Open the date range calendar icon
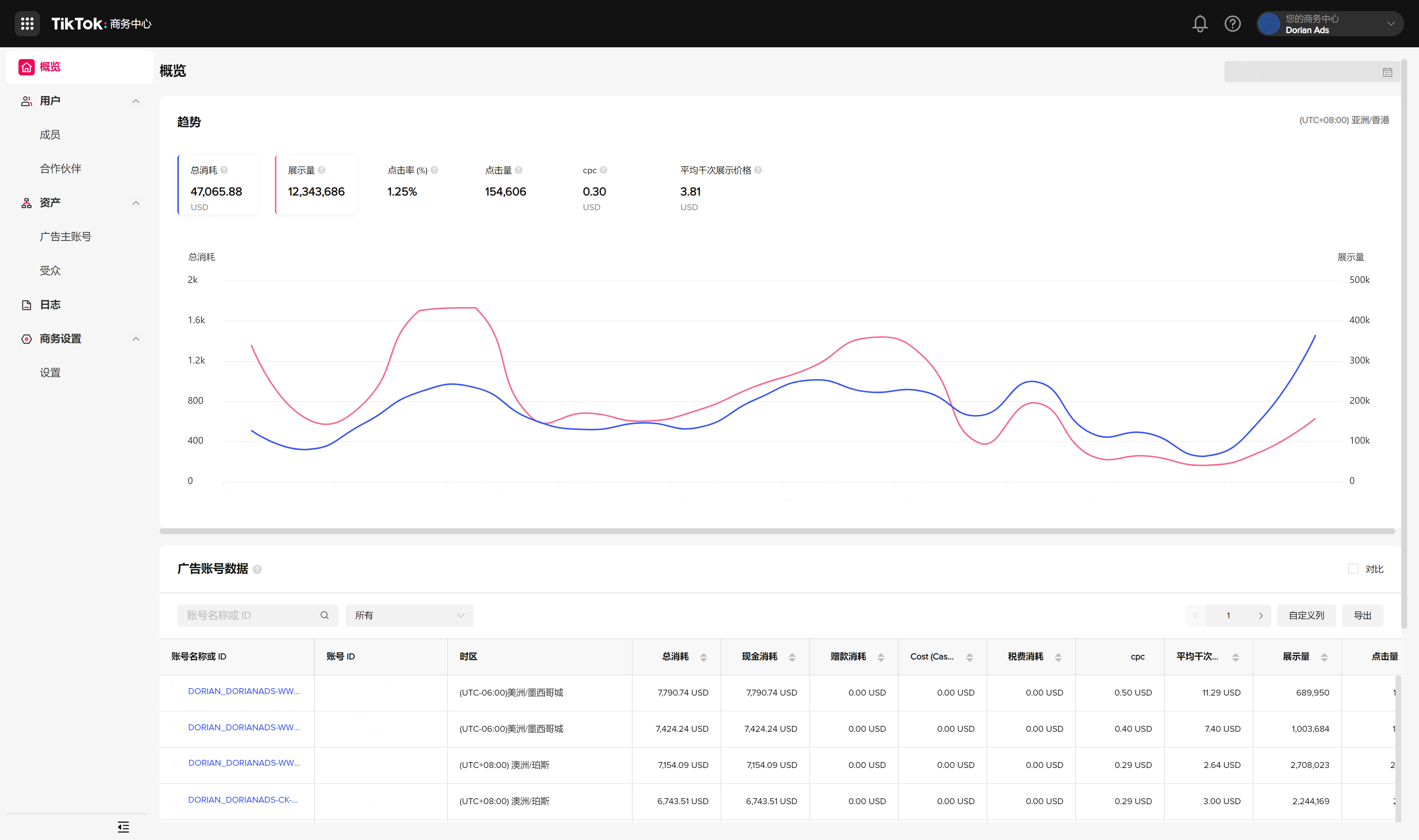This screenshot has width=1419, height=840. click(1387, 72)
